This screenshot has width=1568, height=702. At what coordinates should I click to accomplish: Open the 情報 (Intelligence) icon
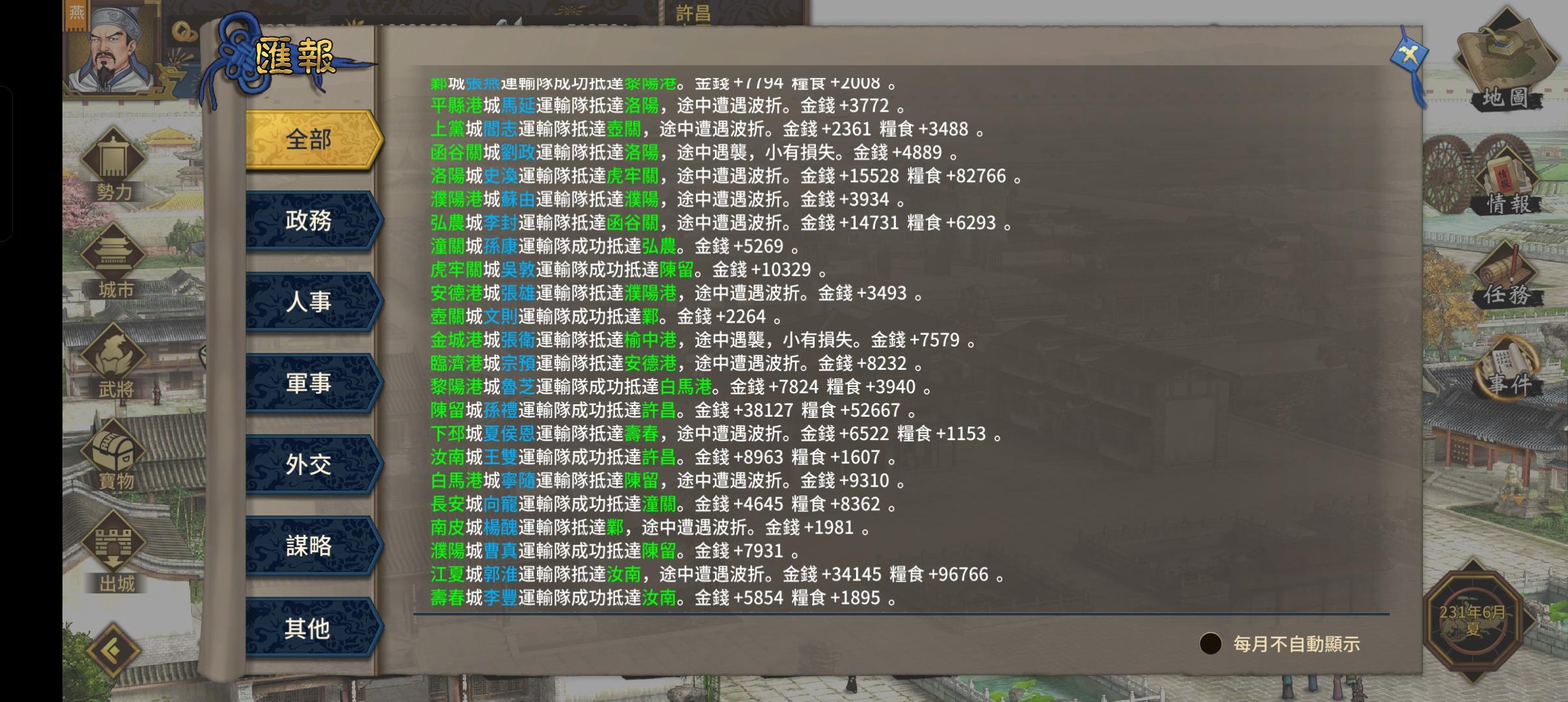point(1508,179)
